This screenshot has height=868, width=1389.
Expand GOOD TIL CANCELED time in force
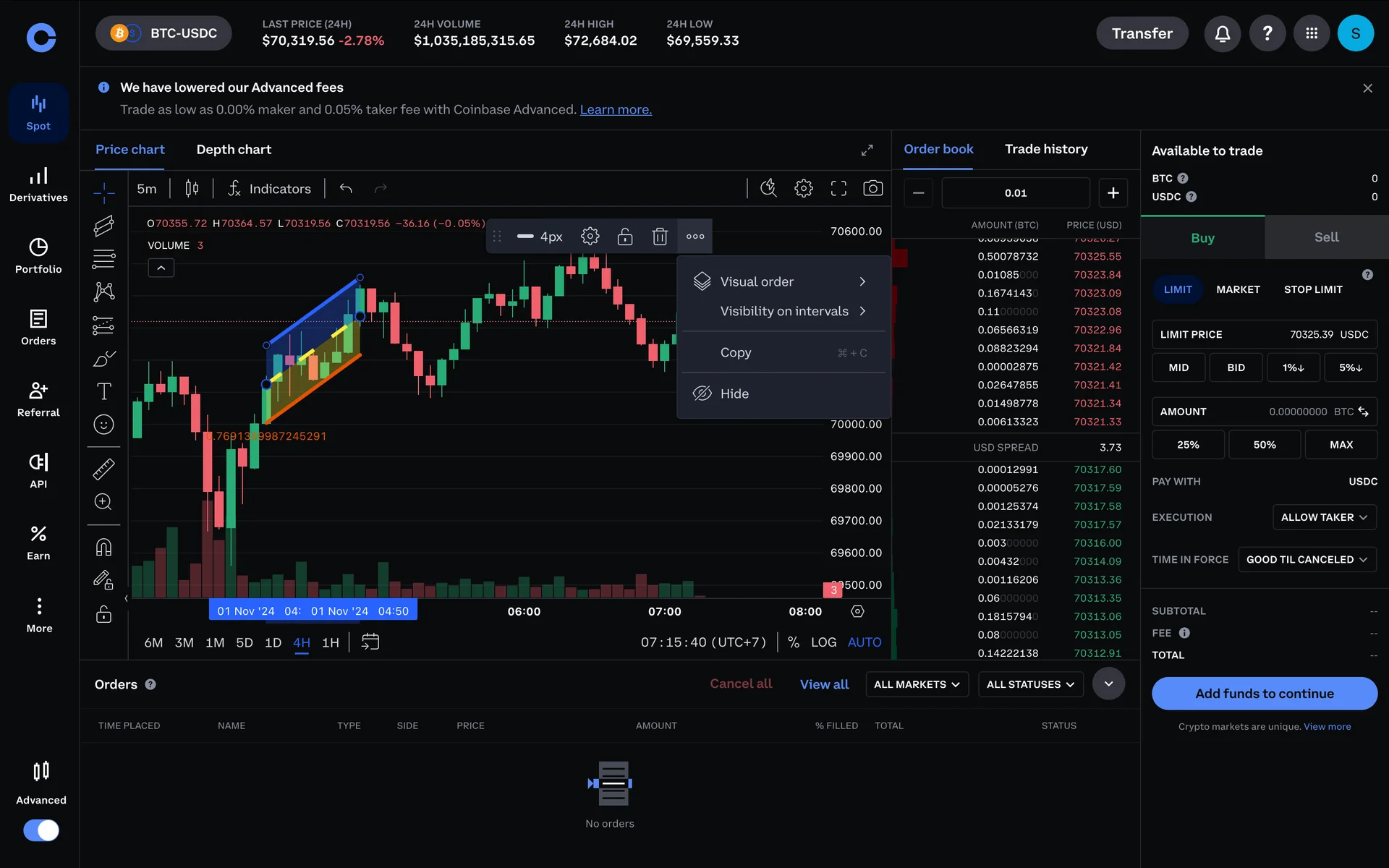[x=1306, y=560]
